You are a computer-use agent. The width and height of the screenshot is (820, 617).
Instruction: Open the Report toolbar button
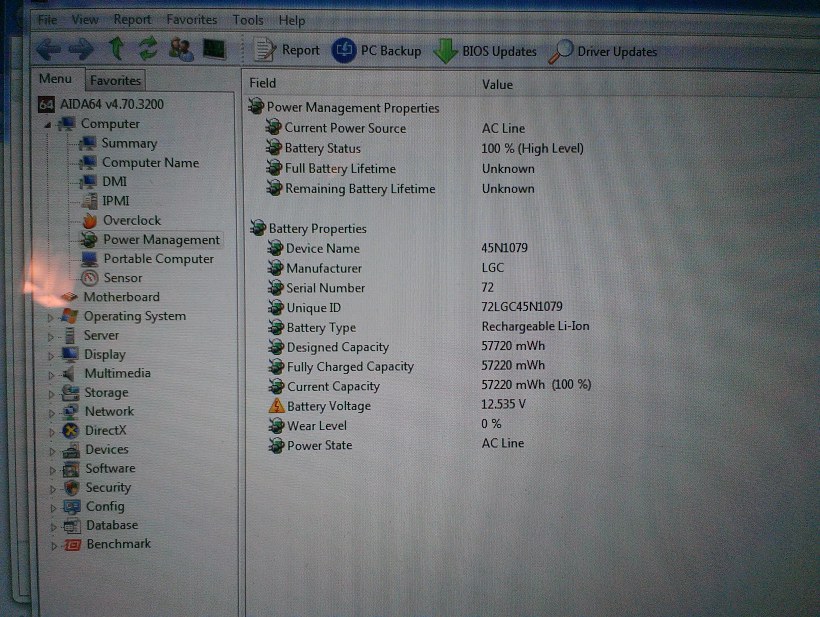[287, 51]
